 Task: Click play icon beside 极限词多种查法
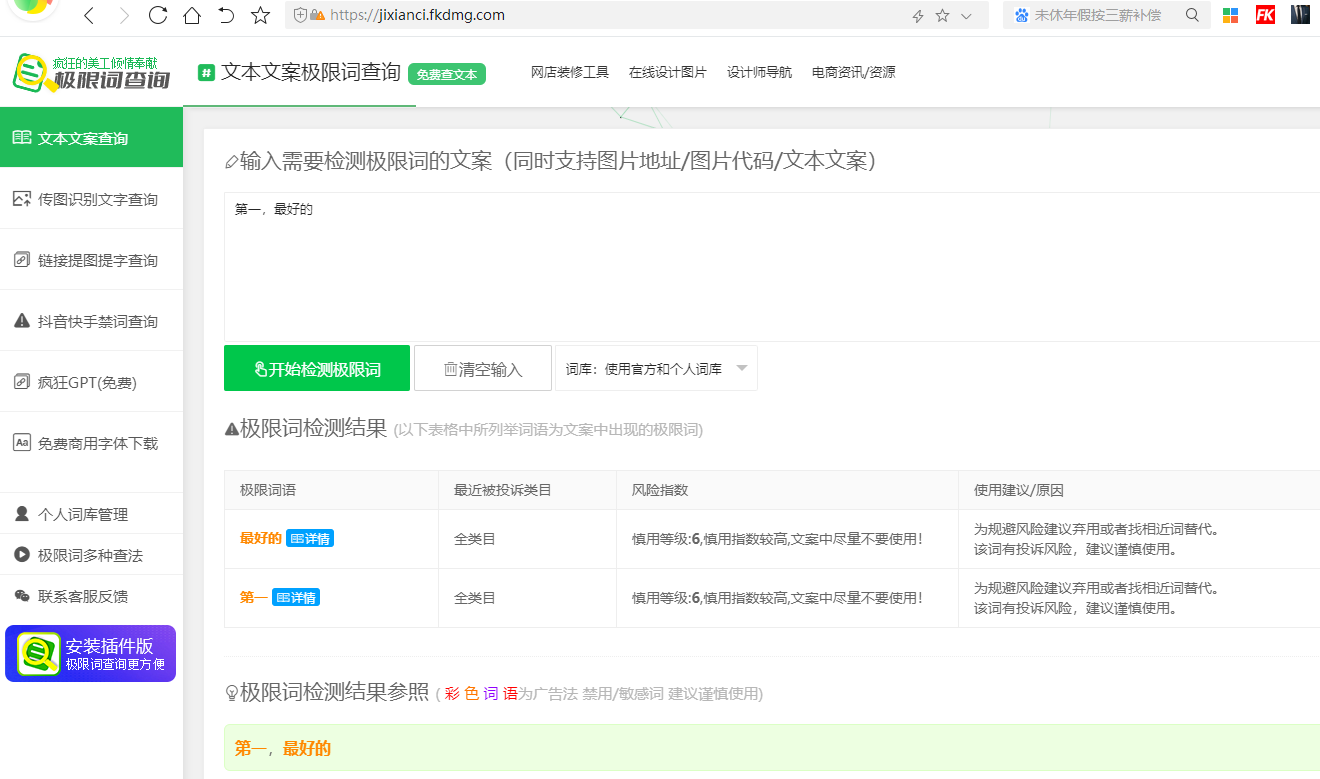point(21,555)
